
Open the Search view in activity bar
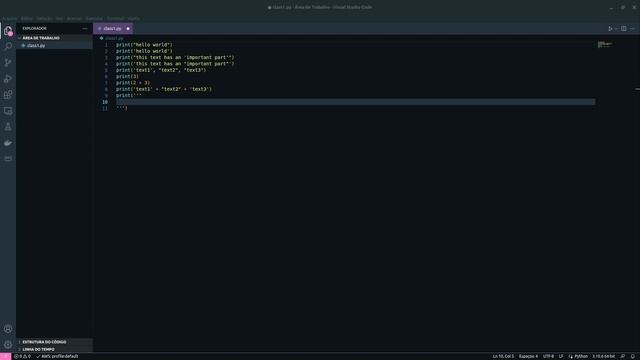(8, 47)
